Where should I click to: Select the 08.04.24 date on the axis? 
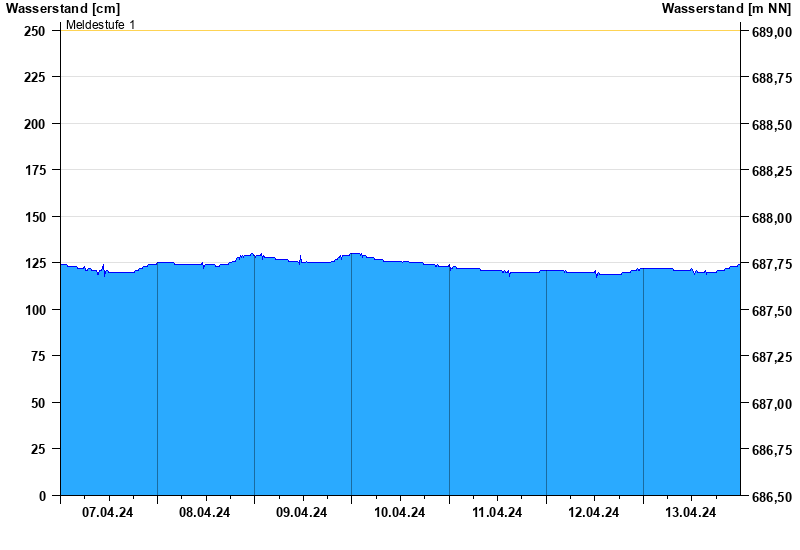pos(205,513)
